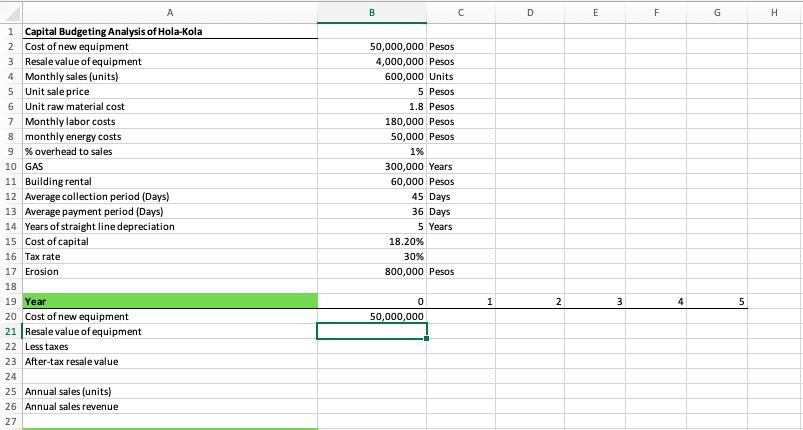Click 'Years of straight line depreciation' cell
Image resolution: width=803 pixels, height=430 pixels.
pyautogui.click(x=170, y=226)
